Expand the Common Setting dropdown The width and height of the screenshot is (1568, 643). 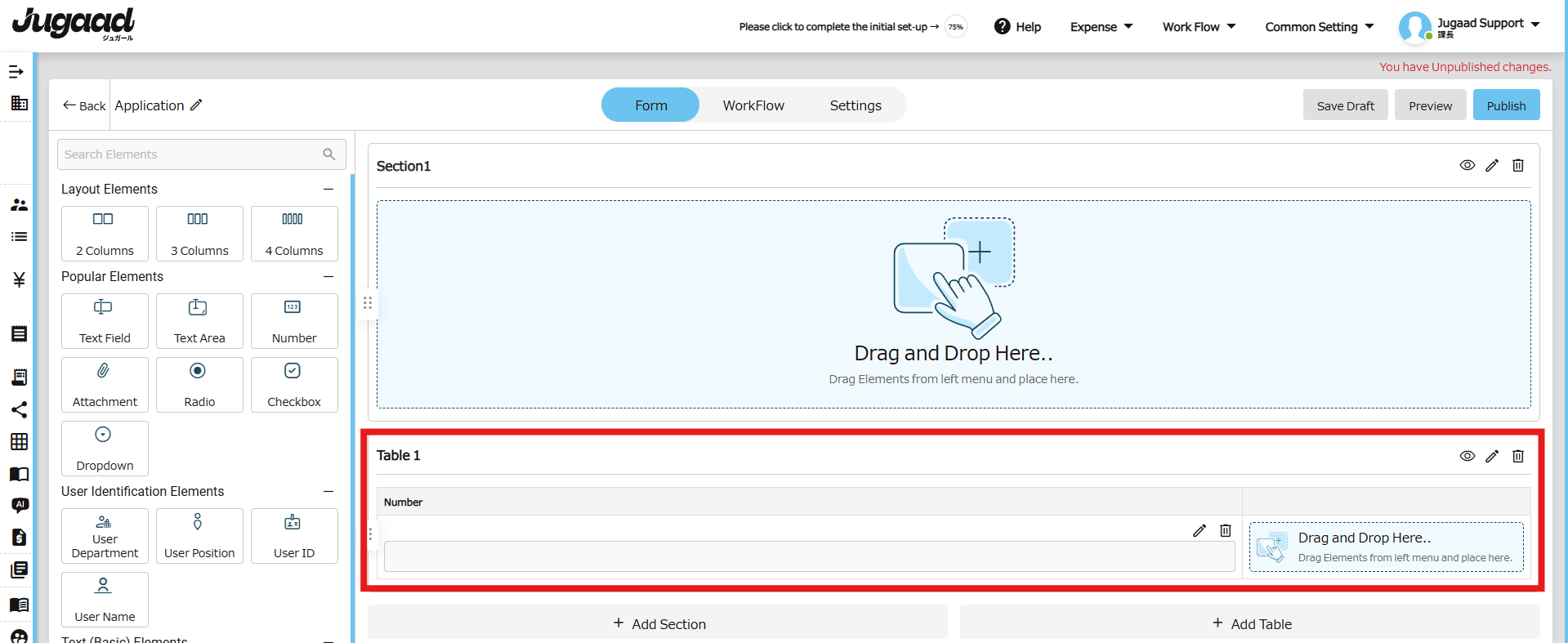pyautogui.click(x=1319, y=27)
